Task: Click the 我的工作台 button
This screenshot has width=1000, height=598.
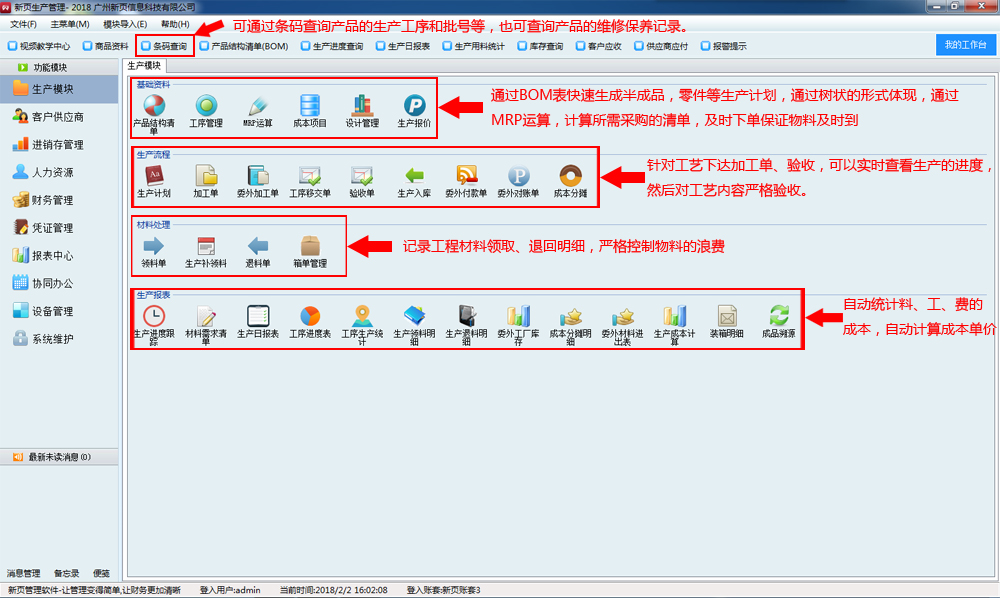Action: tap(965, 45)
